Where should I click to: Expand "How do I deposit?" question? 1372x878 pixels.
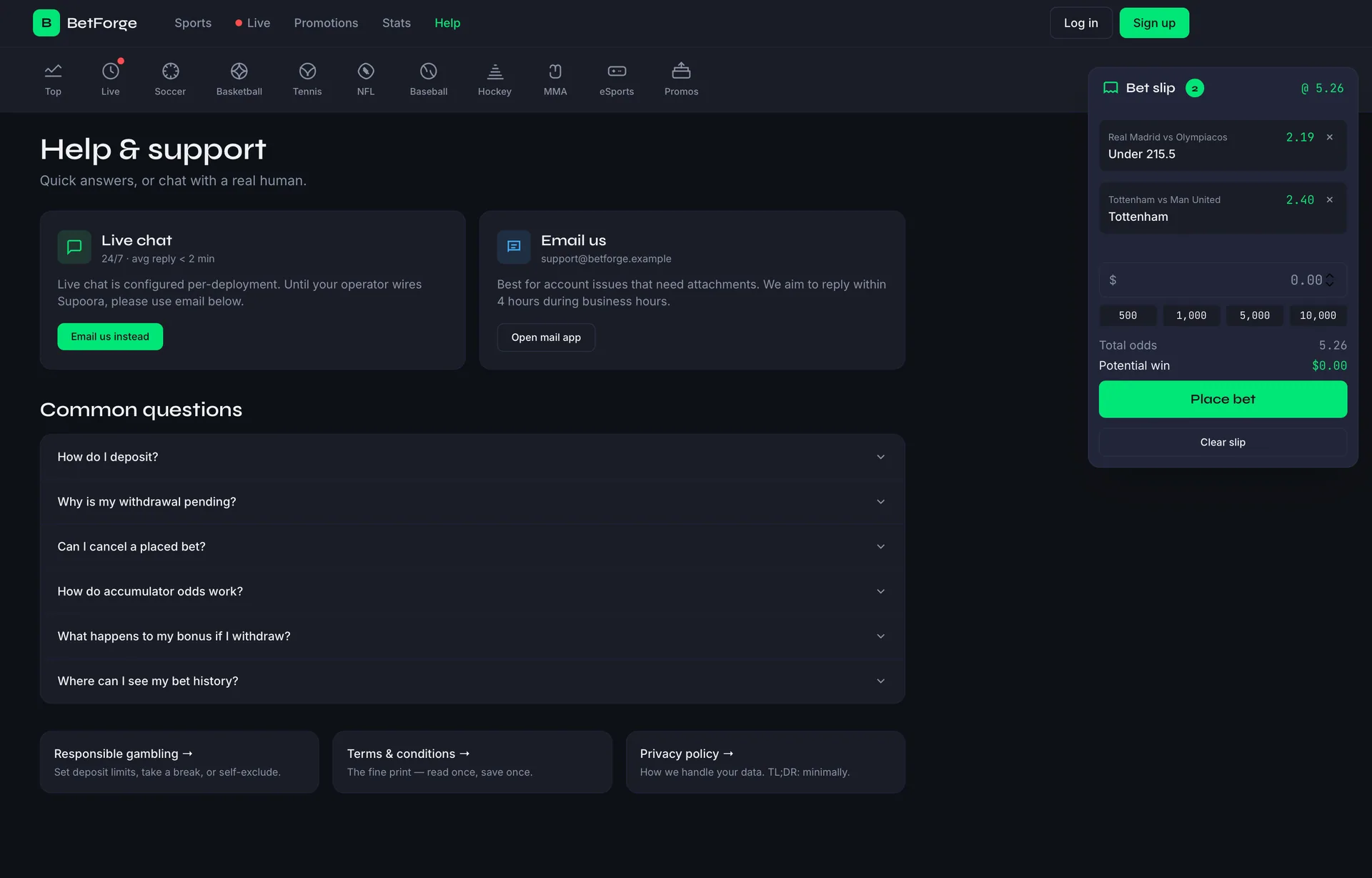(x=472, y=457)
